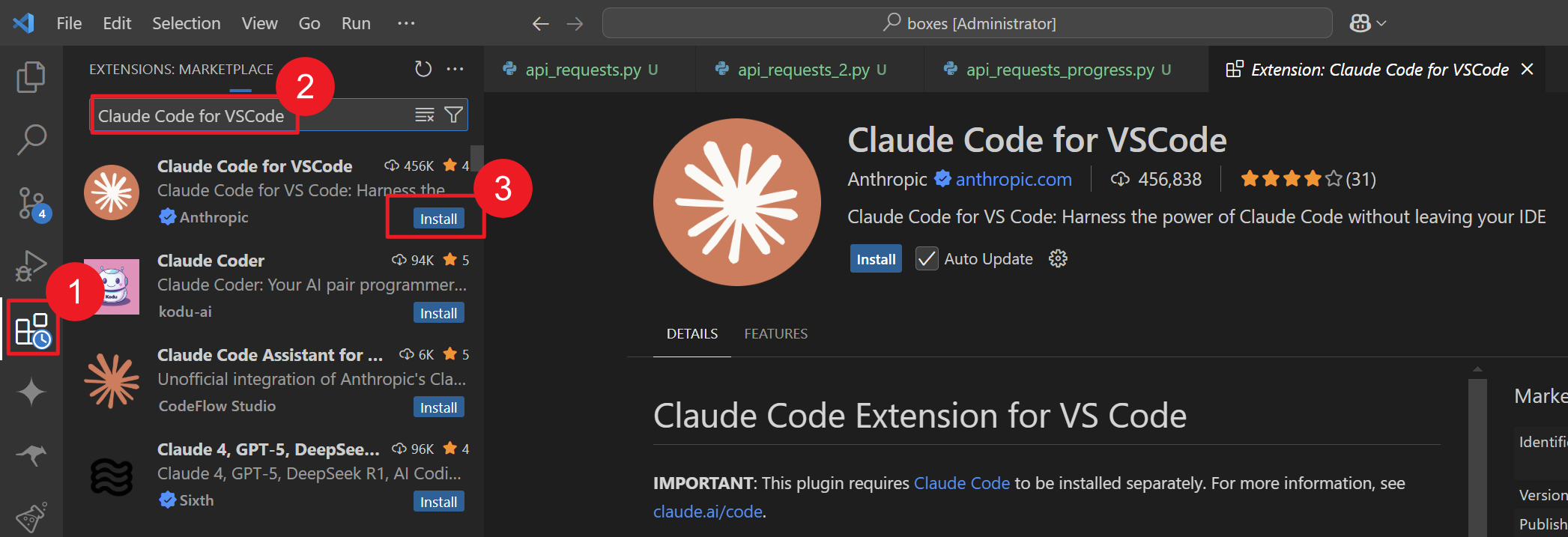Open extension settings gear beside Auto Update
Image resolution: width=1568 pixels, height=537 pixels.
click(1058, 259)
